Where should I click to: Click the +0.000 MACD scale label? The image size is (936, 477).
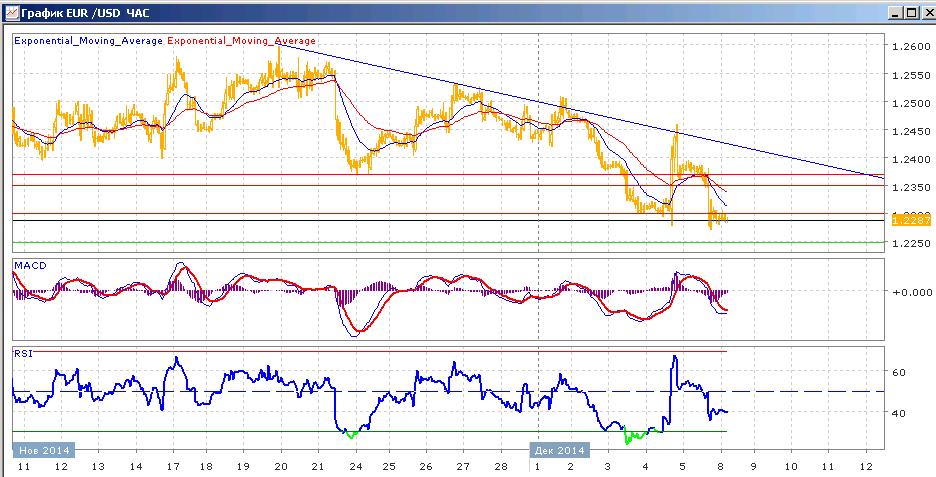tap(912, 292)
